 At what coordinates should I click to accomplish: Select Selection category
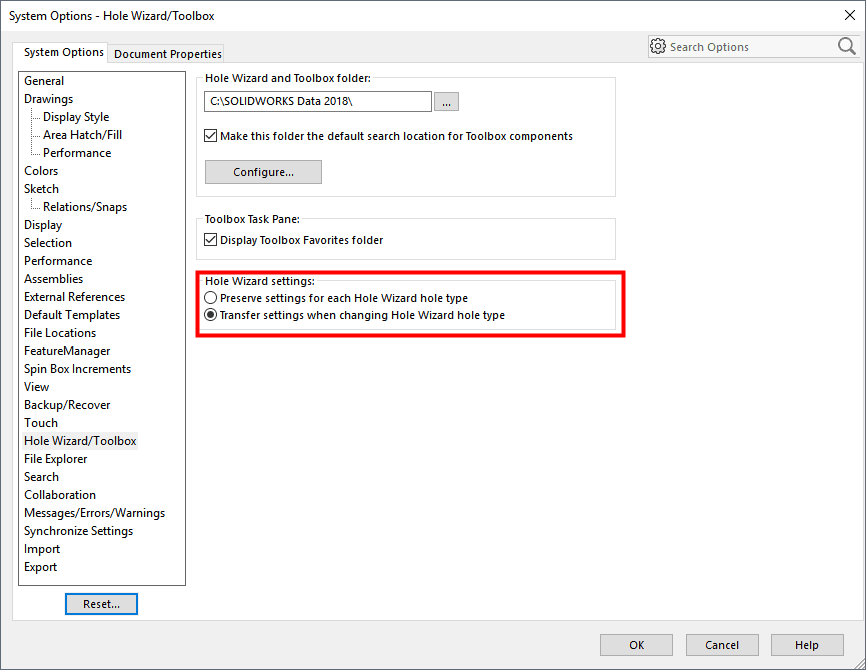click(48, 242)
